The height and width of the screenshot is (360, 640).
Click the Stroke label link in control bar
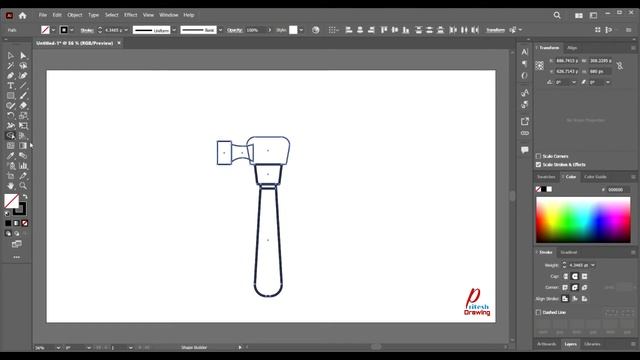(87, 30)
